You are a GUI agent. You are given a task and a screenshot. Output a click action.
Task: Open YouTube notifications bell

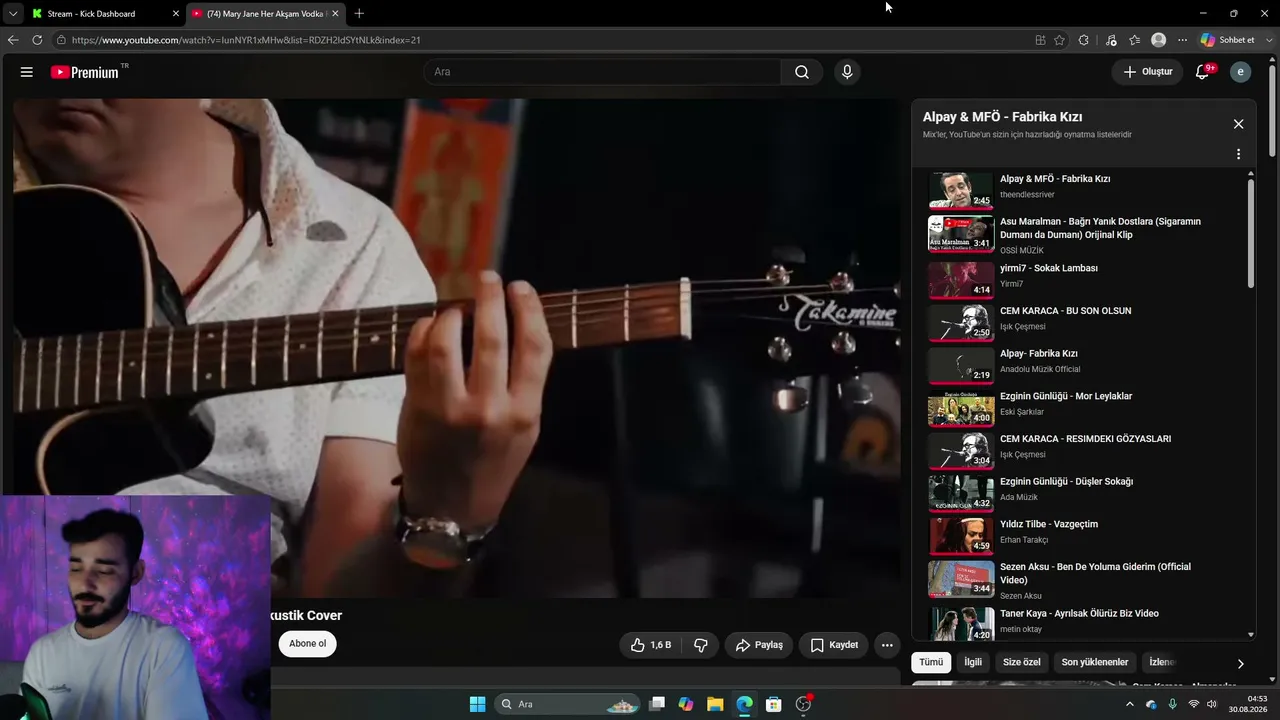pyautogui.click(x=1203, y=72)
